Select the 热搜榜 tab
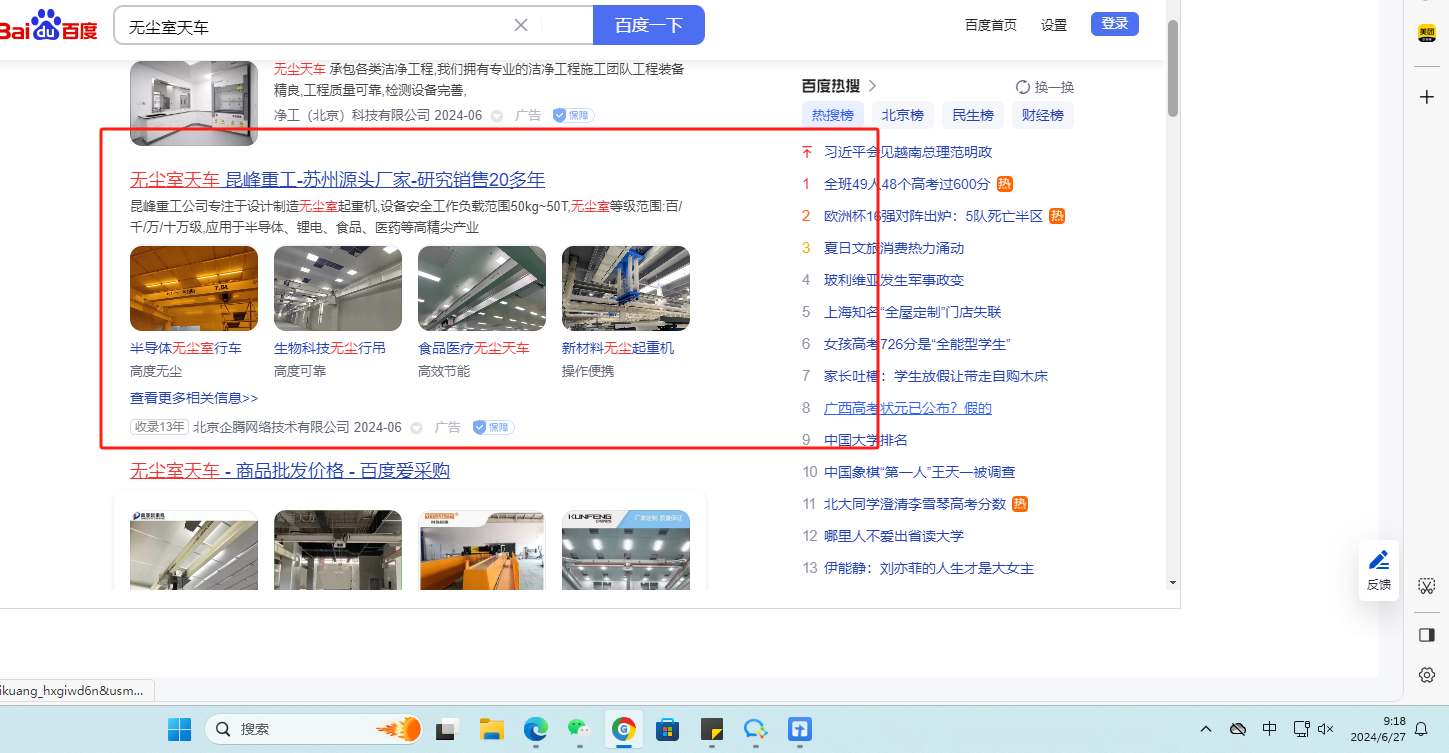The height and width of the screenshot is (753, 1449). pos(833,115)
